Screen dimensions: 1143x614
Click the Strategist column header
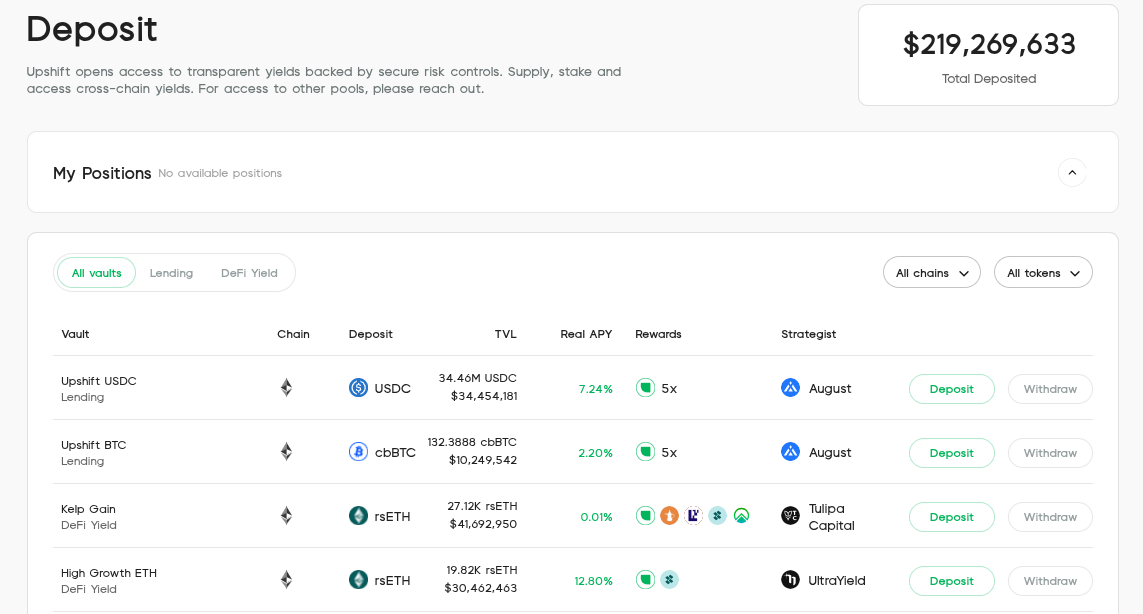point(808,334)
